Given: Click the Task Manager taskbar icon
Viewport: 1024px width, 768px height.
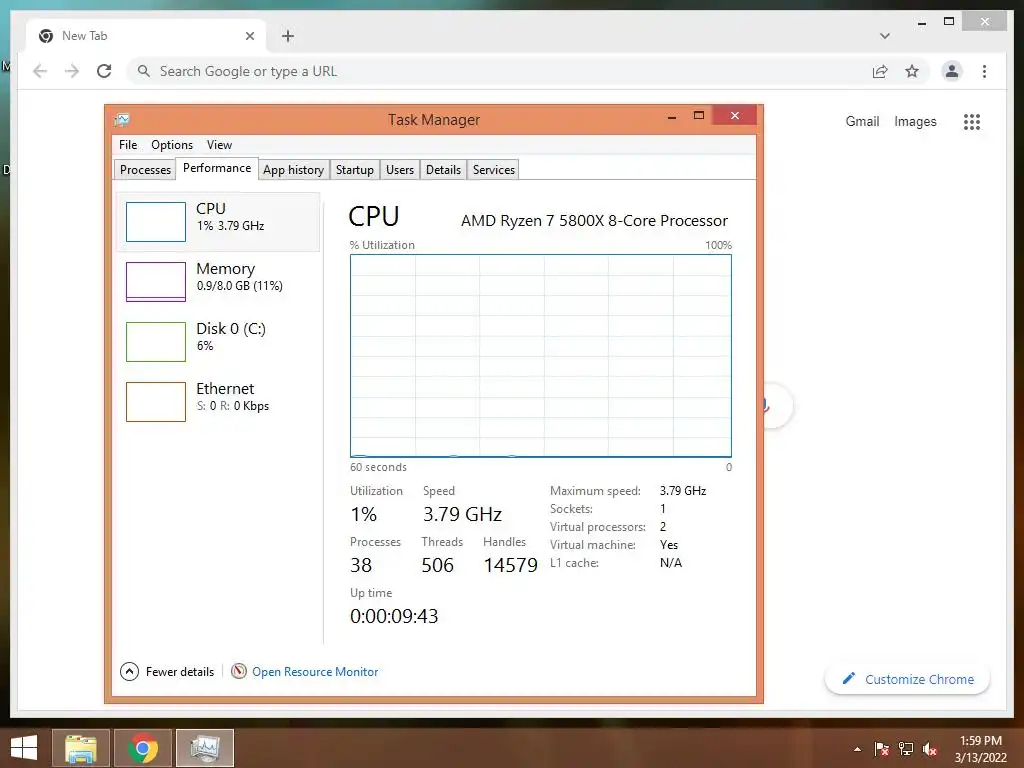Looking at the screenshot, I should pyautogui.click(x=205, y=748).
